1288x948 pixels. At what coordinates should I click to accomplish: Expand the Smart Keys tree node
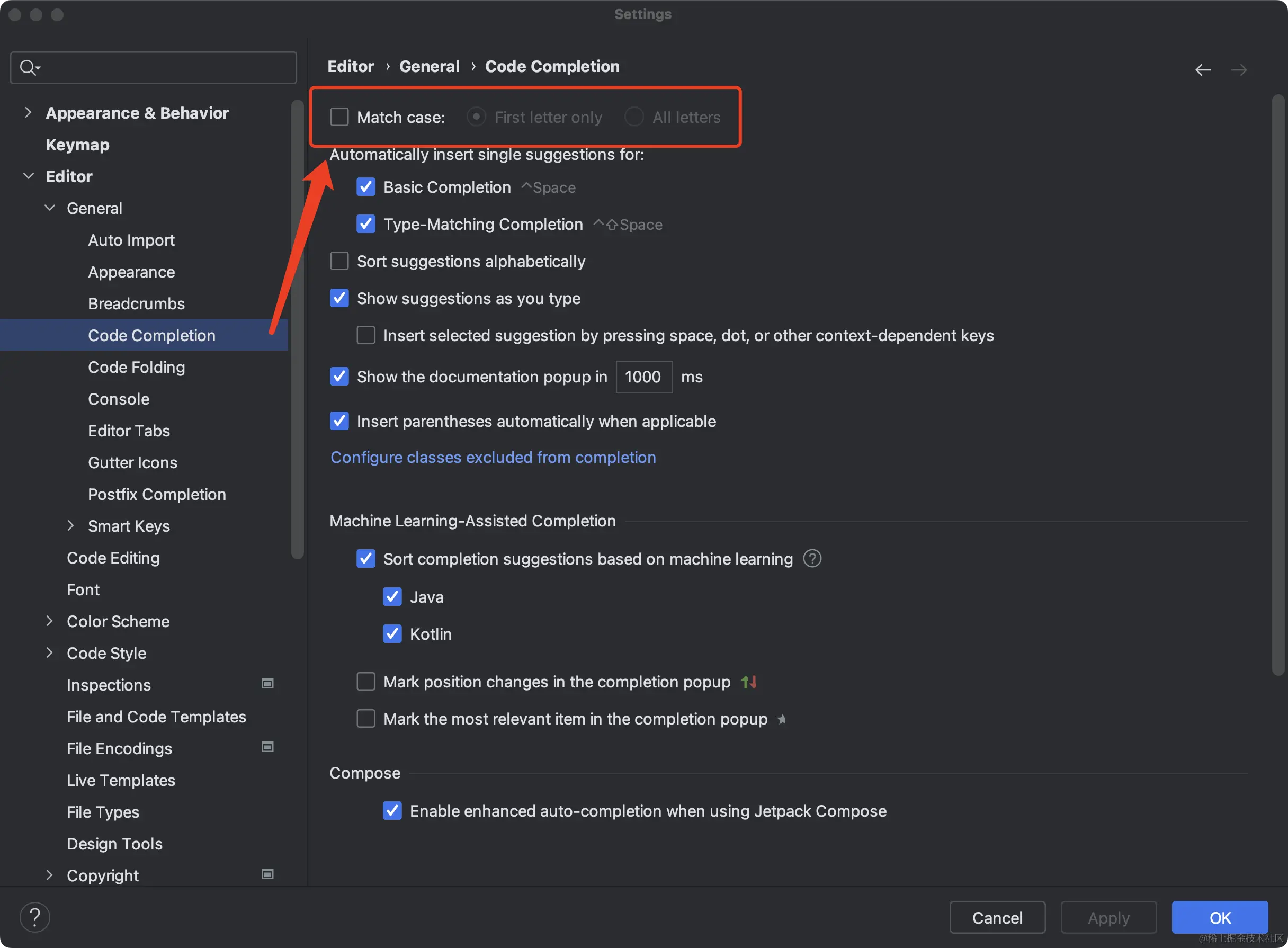[x=70, y=526]
